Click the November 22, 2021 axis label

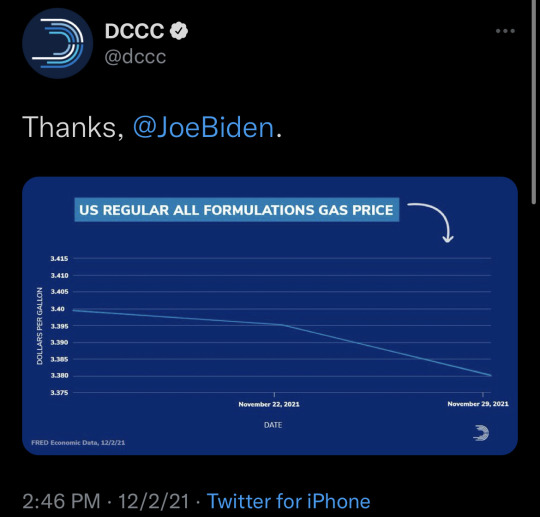coord(269,404)
